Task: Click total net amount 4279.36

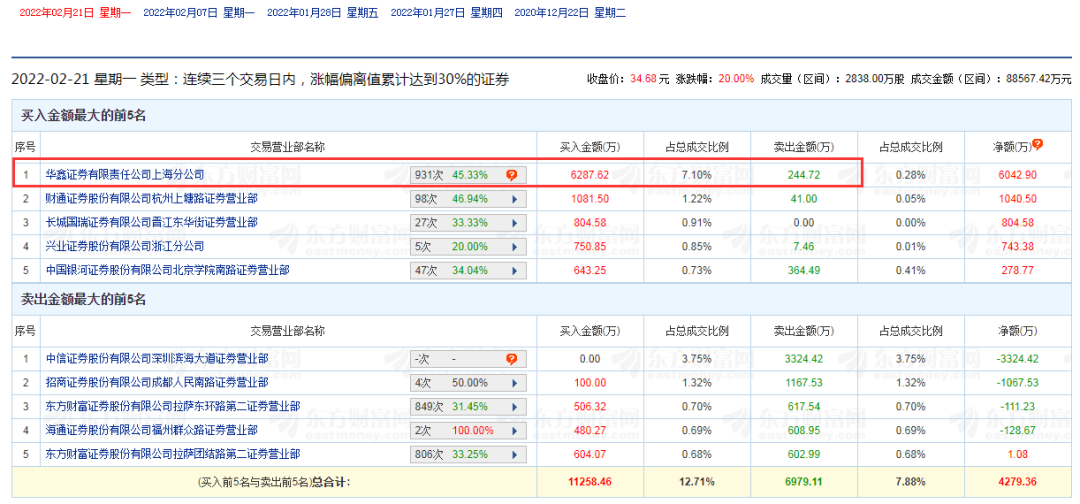Action: (1017, 481)
